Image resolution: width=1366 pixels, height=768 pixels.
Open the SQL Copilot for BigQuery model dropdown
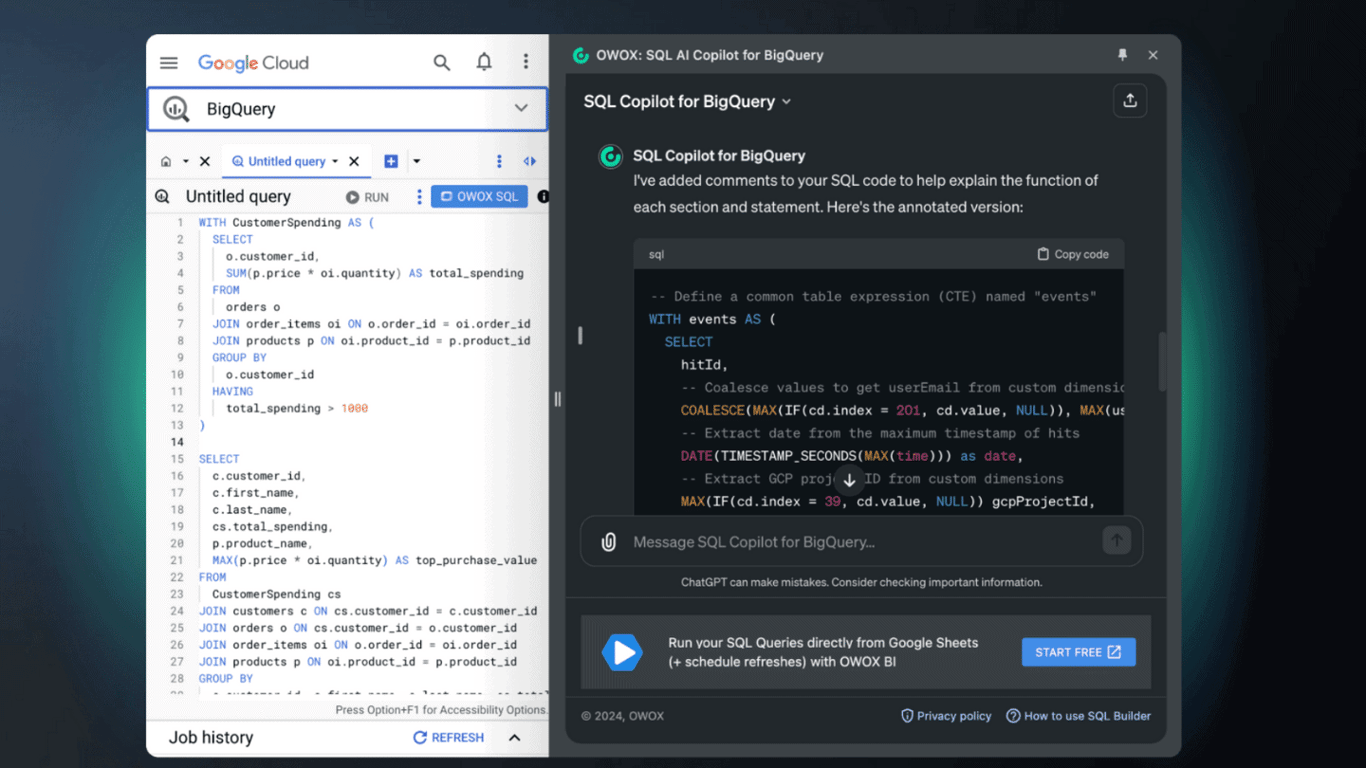click(x=687, y=101)
